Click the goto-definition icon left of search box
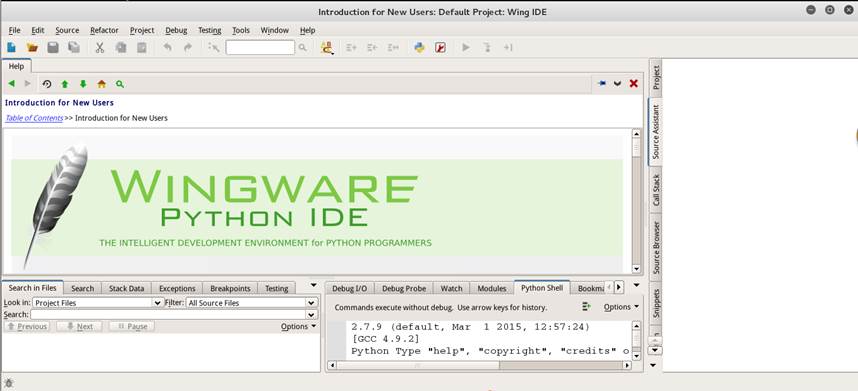The image size is (858, 391). pyautogui.click(x=214, y=48)
